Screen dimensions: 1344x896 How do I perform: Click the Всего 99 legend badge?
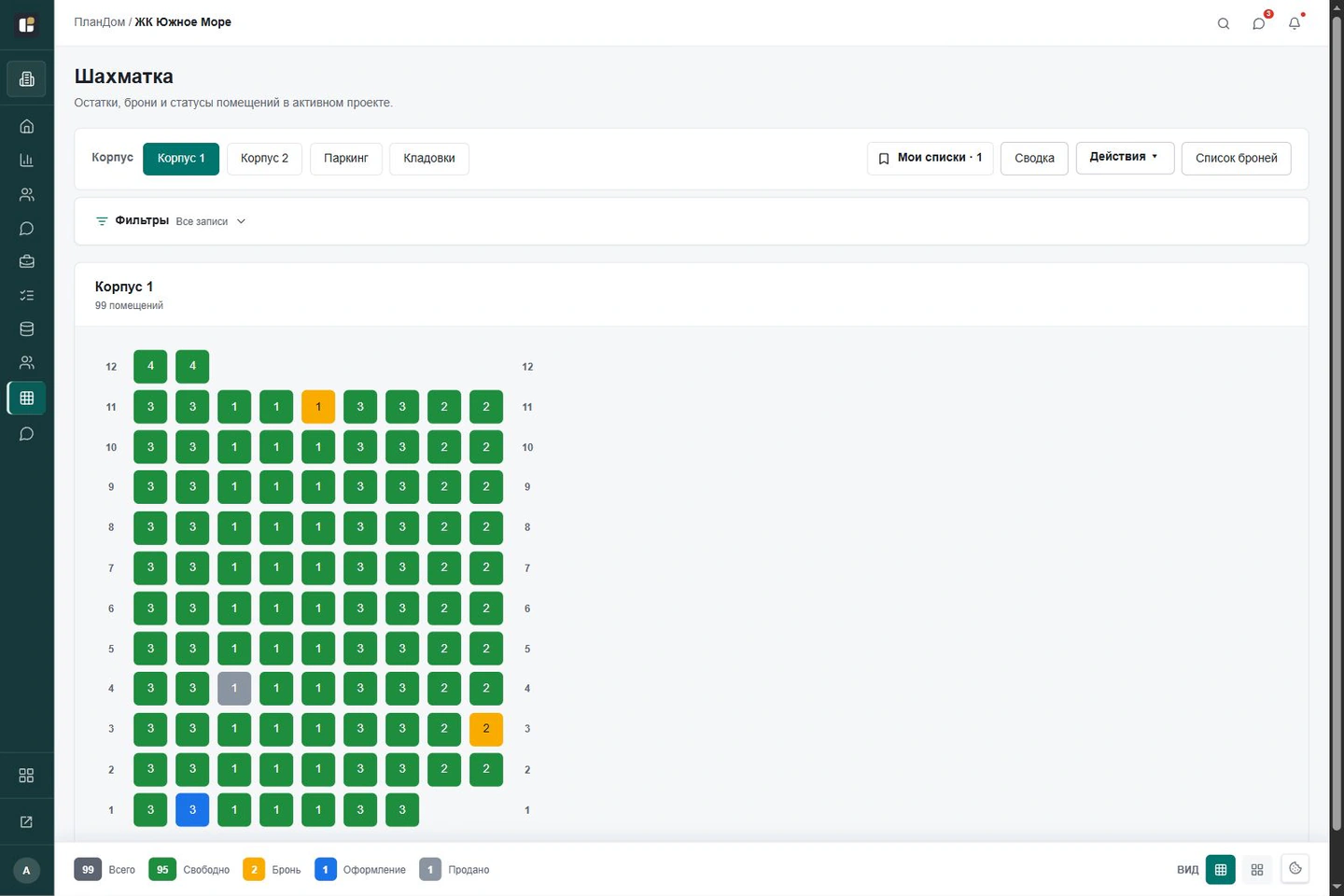pos(88,870)
